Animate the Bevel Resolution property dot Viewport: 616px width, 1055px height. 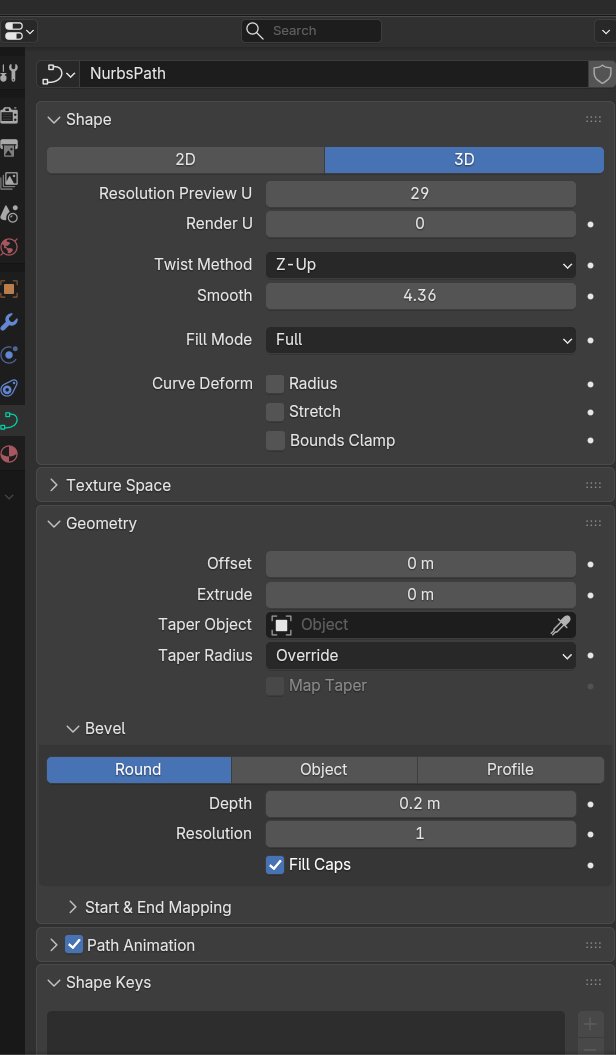[590, 834]
